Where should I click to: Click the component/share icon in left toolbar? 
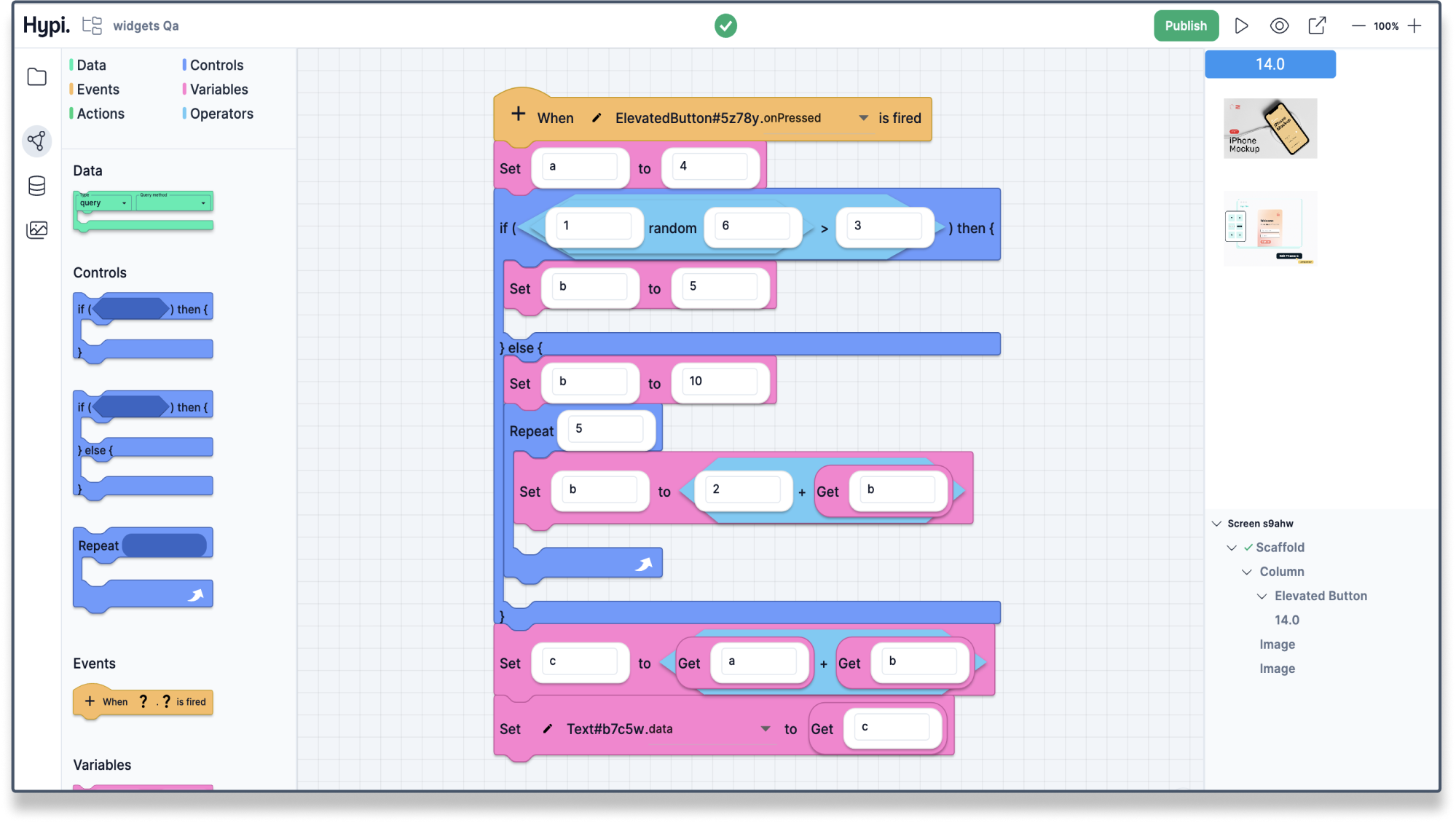[36, 141]
